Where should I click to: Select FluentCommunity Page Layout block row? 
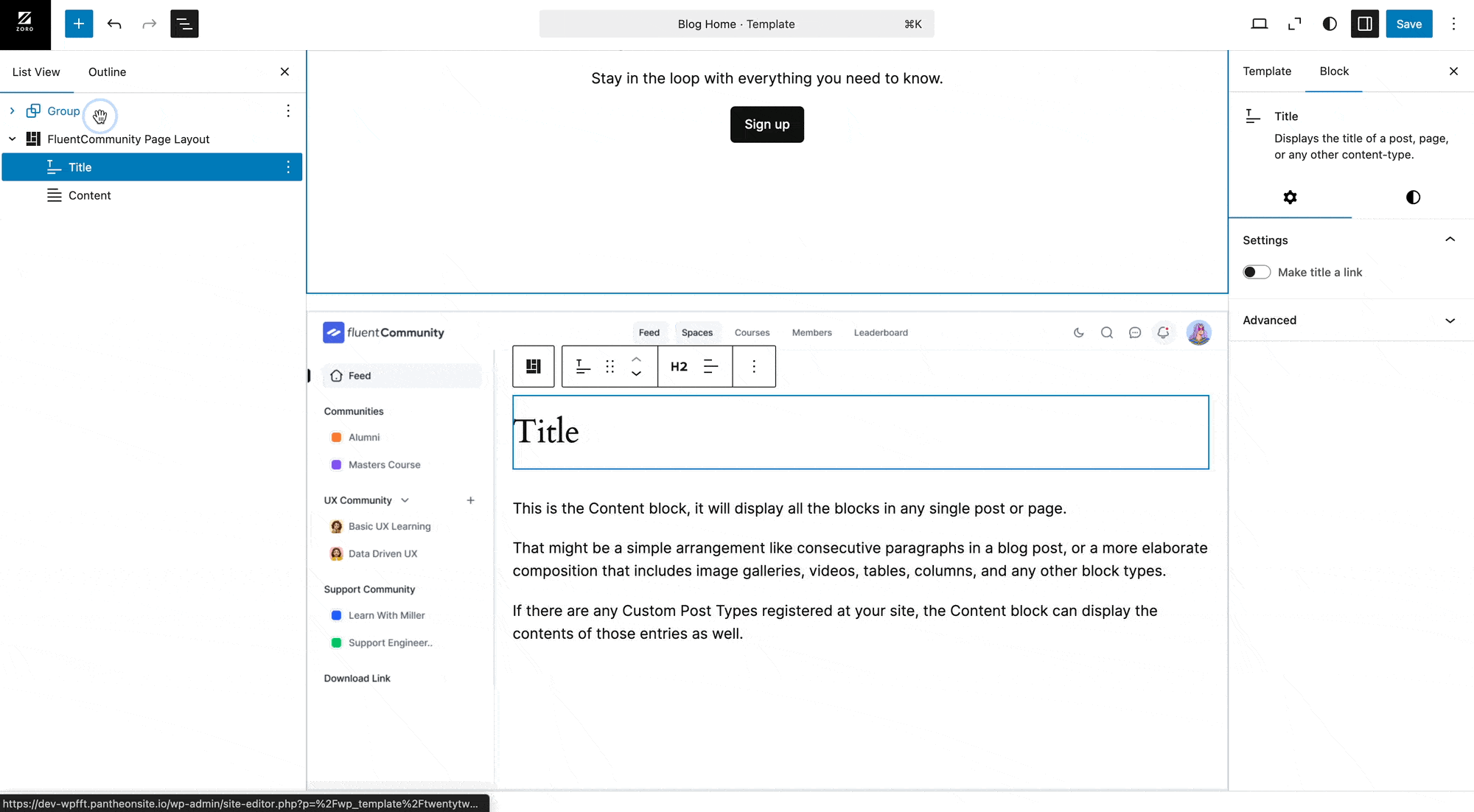coord(152,139)
